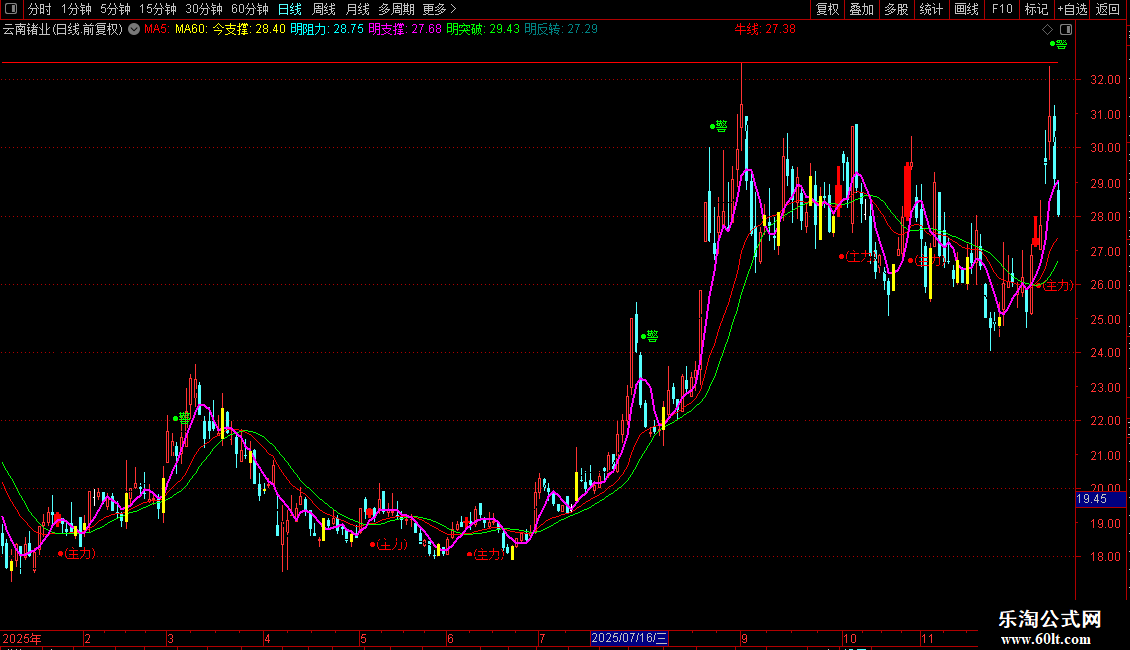1130x650 pixels.
Task: Click the 叠加 overlay button
Action: pos(861,9)
